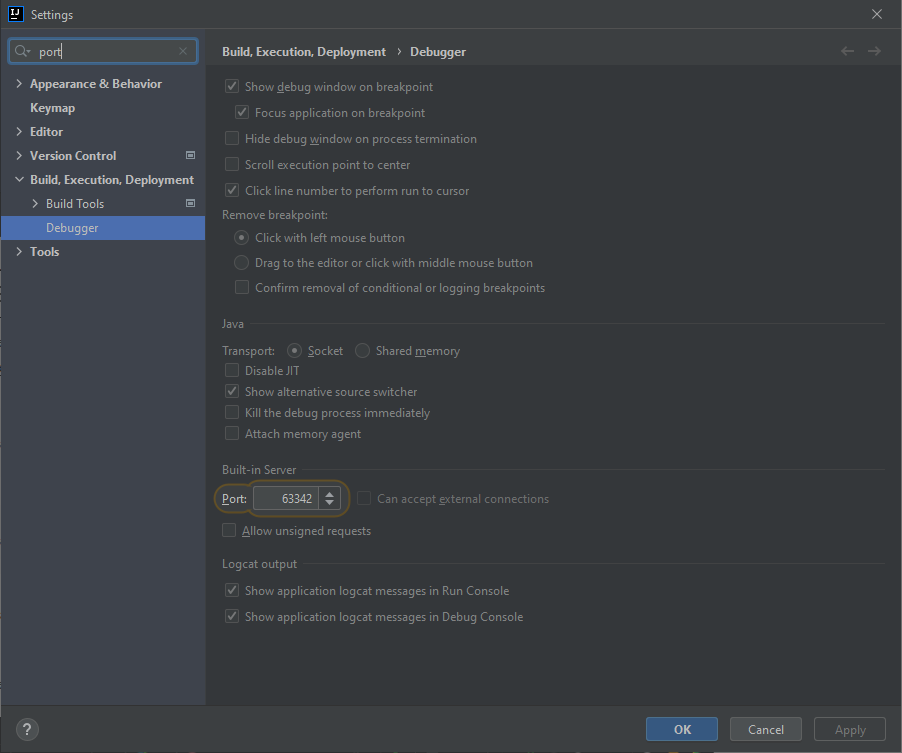Click the IntelliJ logo in the title bar

coord(15,15)
